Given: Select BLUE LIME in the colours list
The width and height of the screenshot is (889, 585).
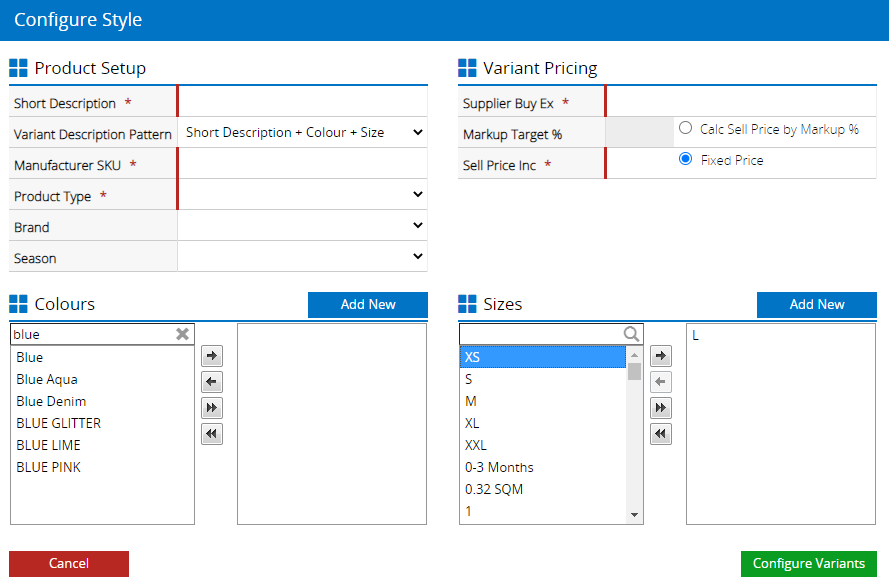Looking at the screenshot, I should (x=102, y=446).
